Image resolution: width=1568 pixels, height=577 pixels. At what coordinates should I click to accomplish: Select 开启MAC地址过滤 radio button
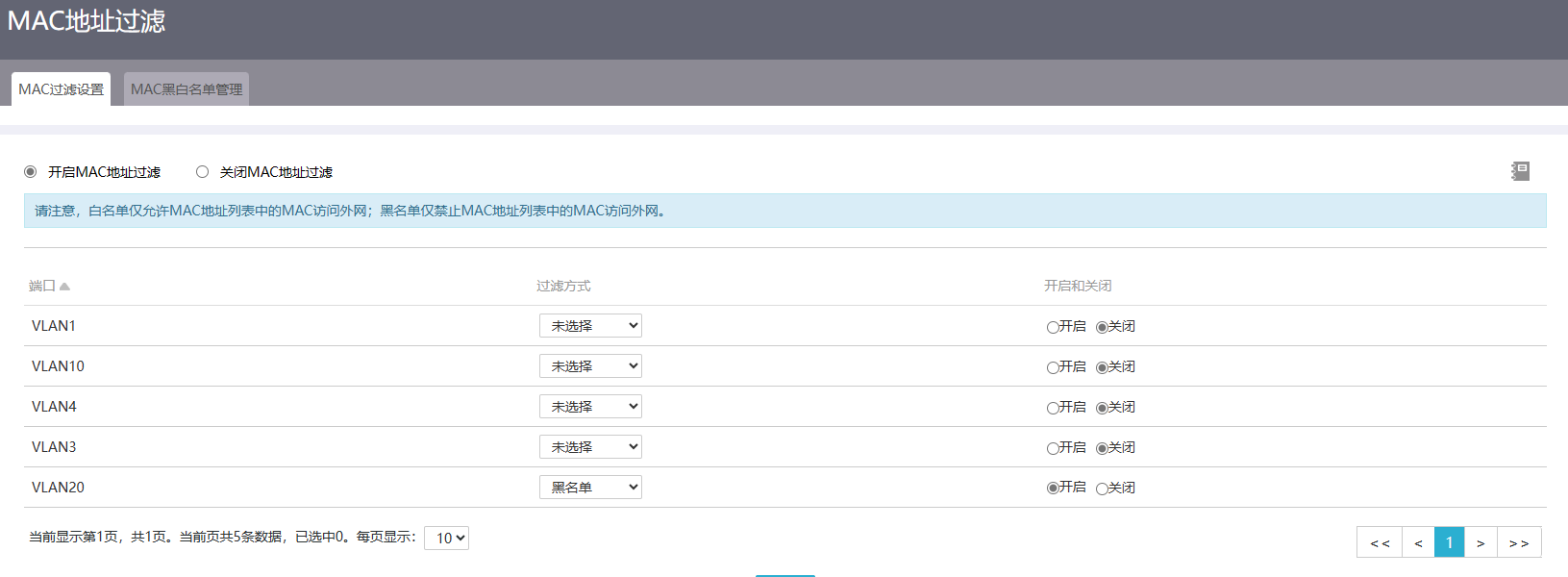point(31,172)
